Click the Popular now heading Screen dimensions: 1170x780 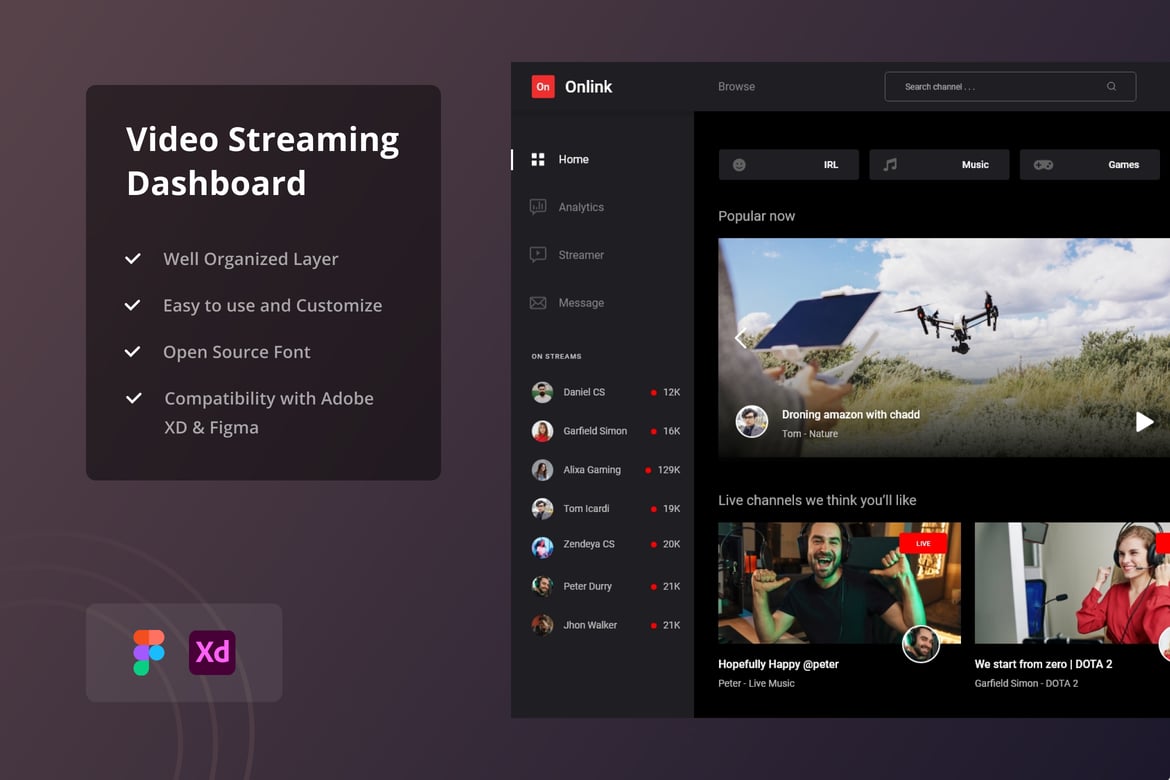(757, 216)
